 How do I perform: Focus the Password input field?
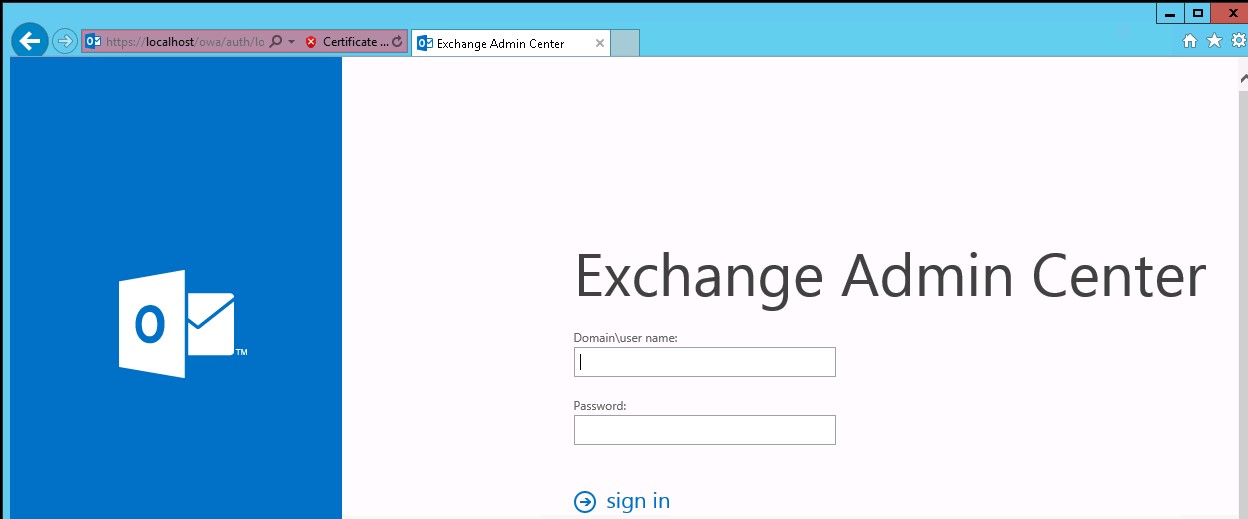704,430
